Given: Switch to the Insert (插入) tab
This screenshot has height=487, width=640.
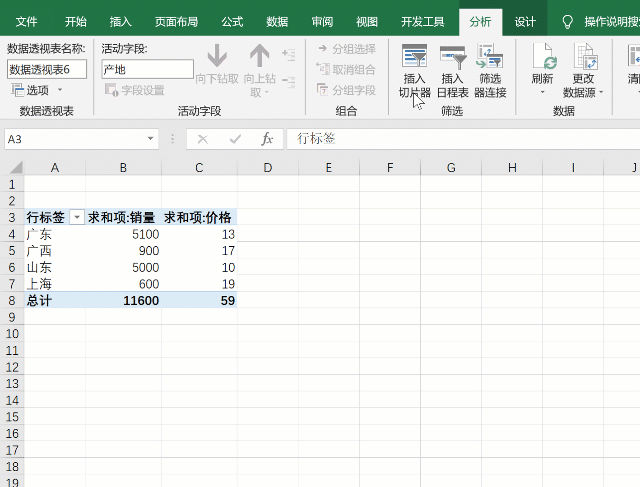Looking at the screenshot, I should click(x=120, y=22).
